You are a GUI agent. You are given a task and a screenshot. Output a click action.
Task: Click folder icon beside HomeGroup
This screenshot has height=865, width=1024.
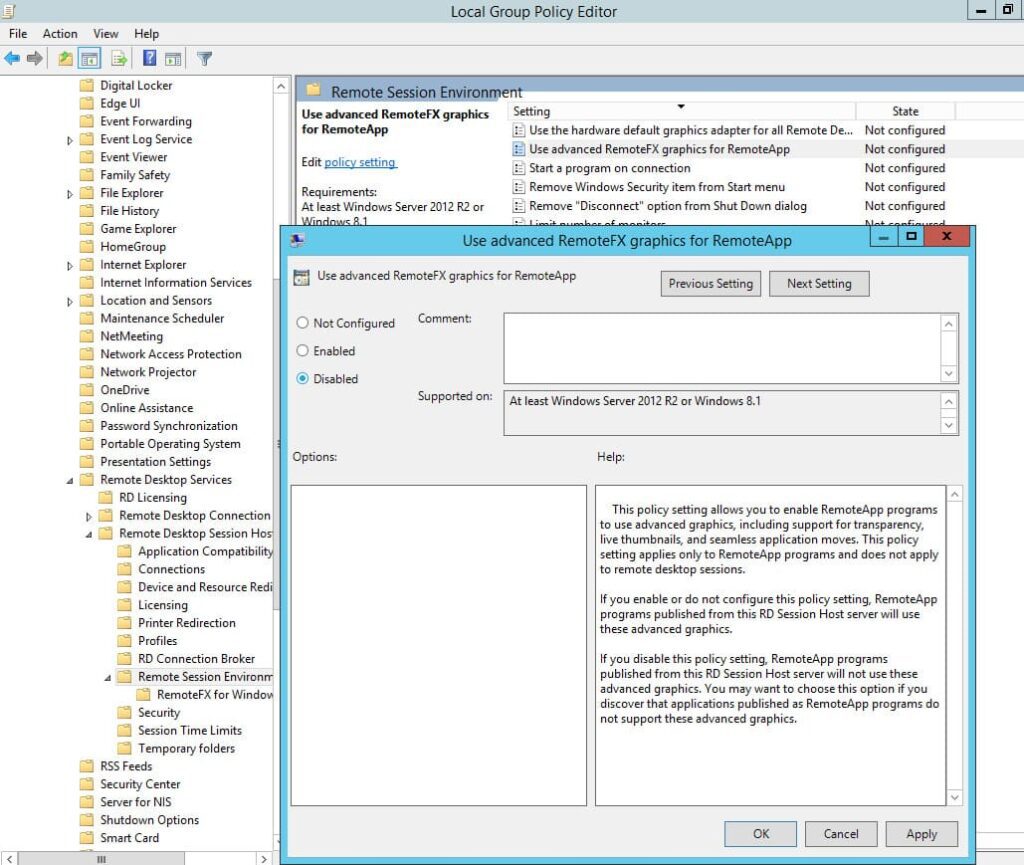click(86, 247)
